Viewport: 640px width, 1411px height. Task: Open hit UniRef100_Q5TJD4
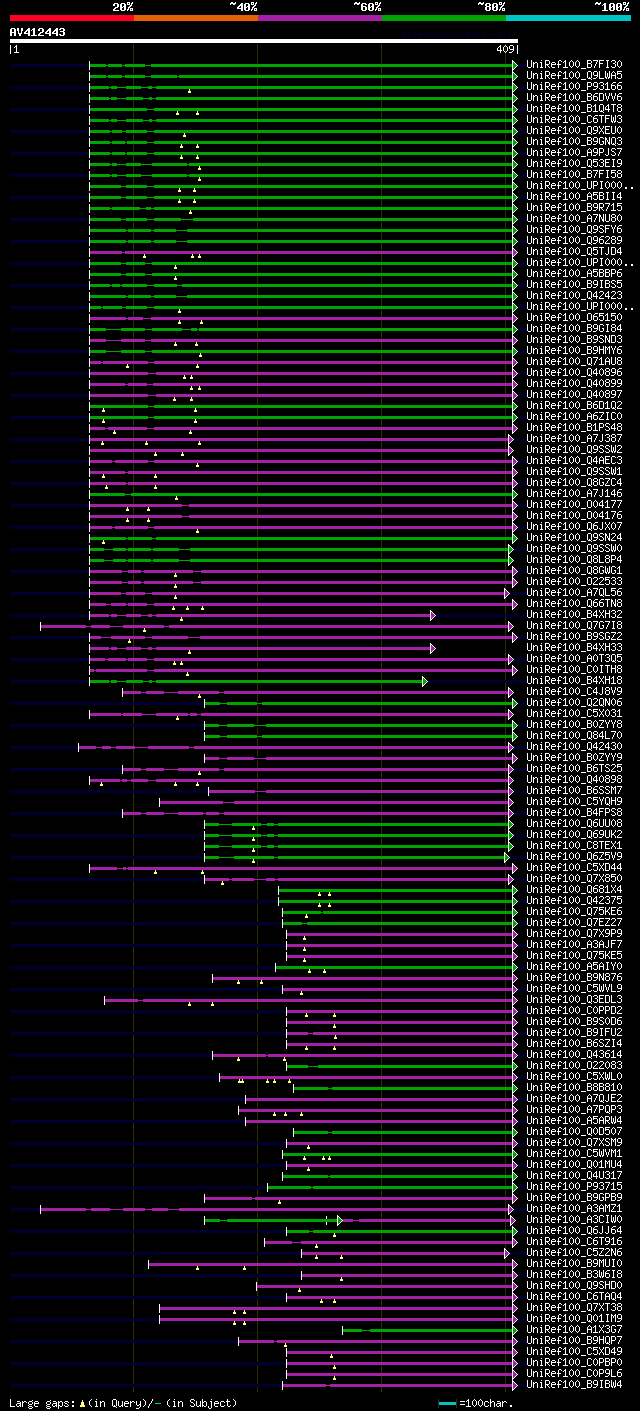tap(574, 251)
